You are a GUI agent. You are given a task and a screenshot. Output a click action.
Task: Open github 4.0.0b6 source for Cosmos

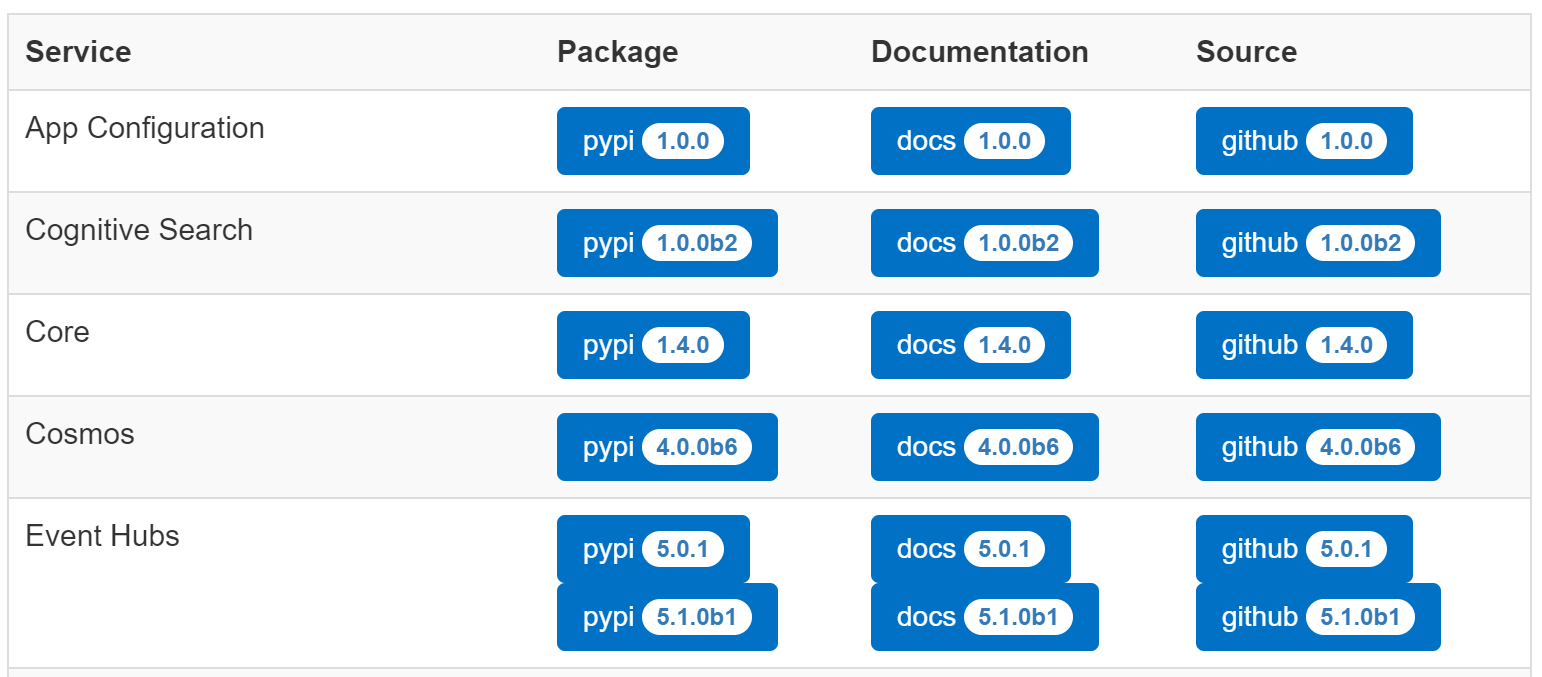click(x=1317, y=447)
